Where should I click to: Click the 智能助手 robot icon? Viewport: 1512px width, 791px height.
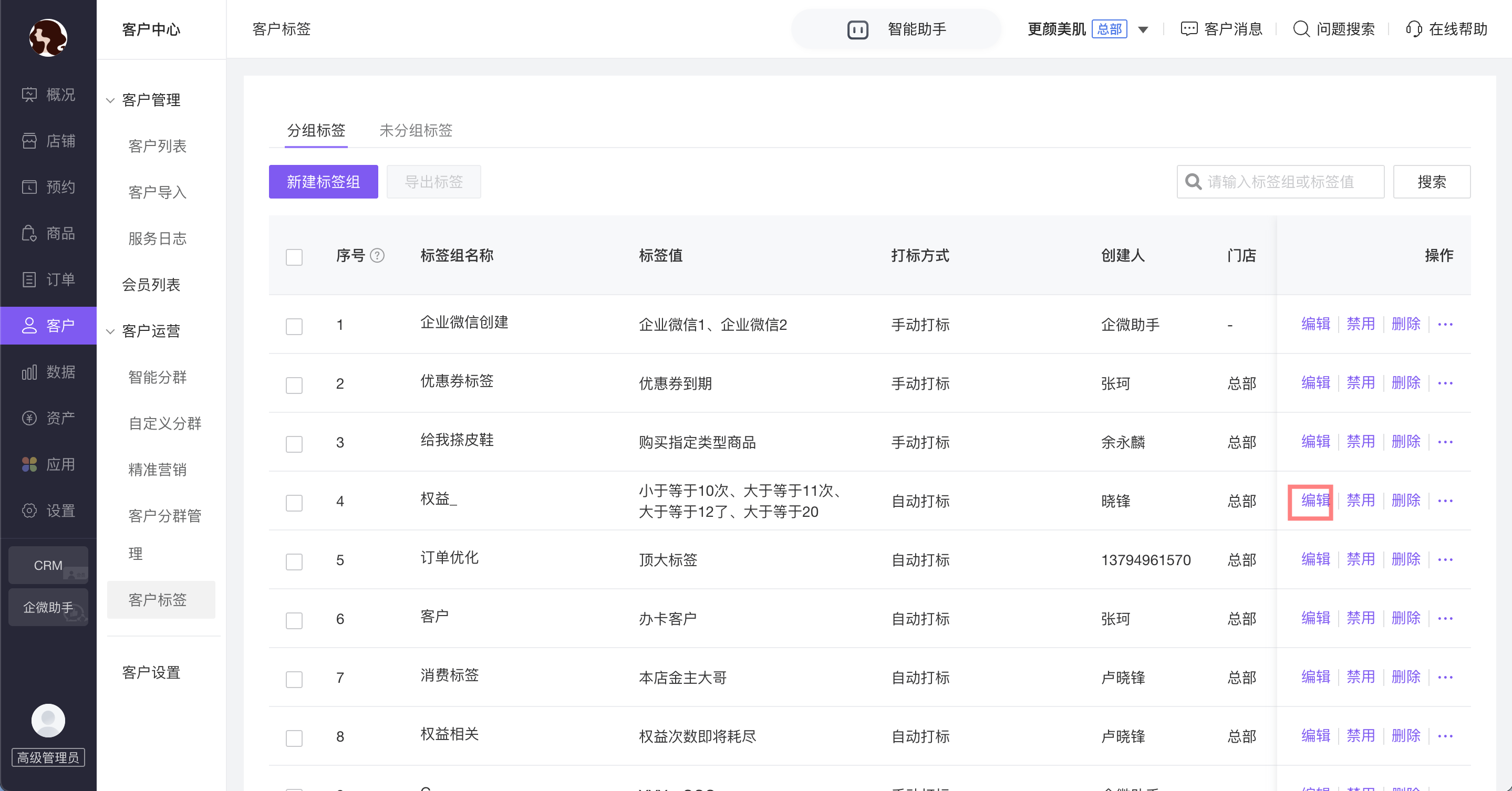tap(857, 29)
